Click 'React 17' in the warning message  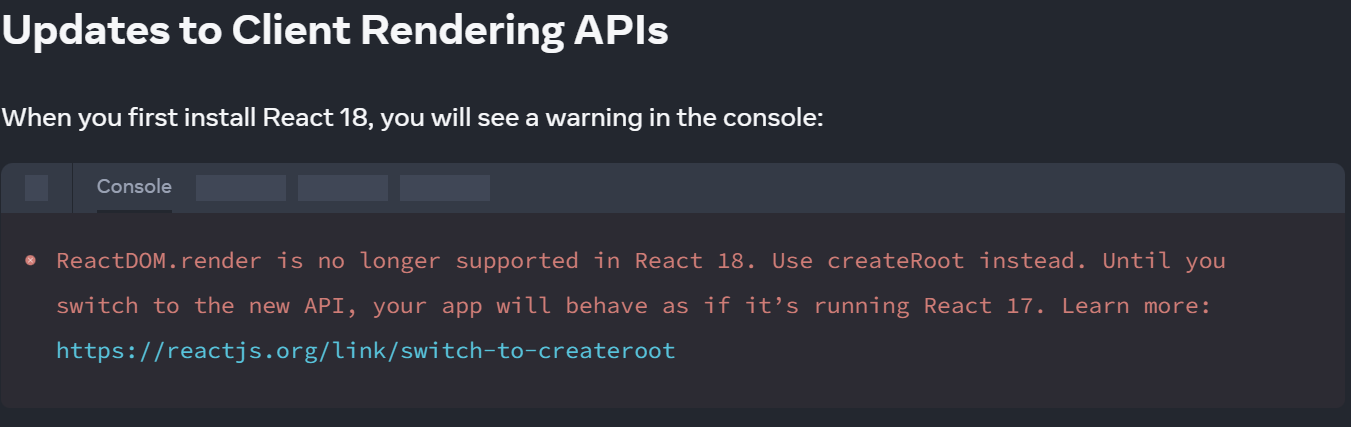click(978, 306)
